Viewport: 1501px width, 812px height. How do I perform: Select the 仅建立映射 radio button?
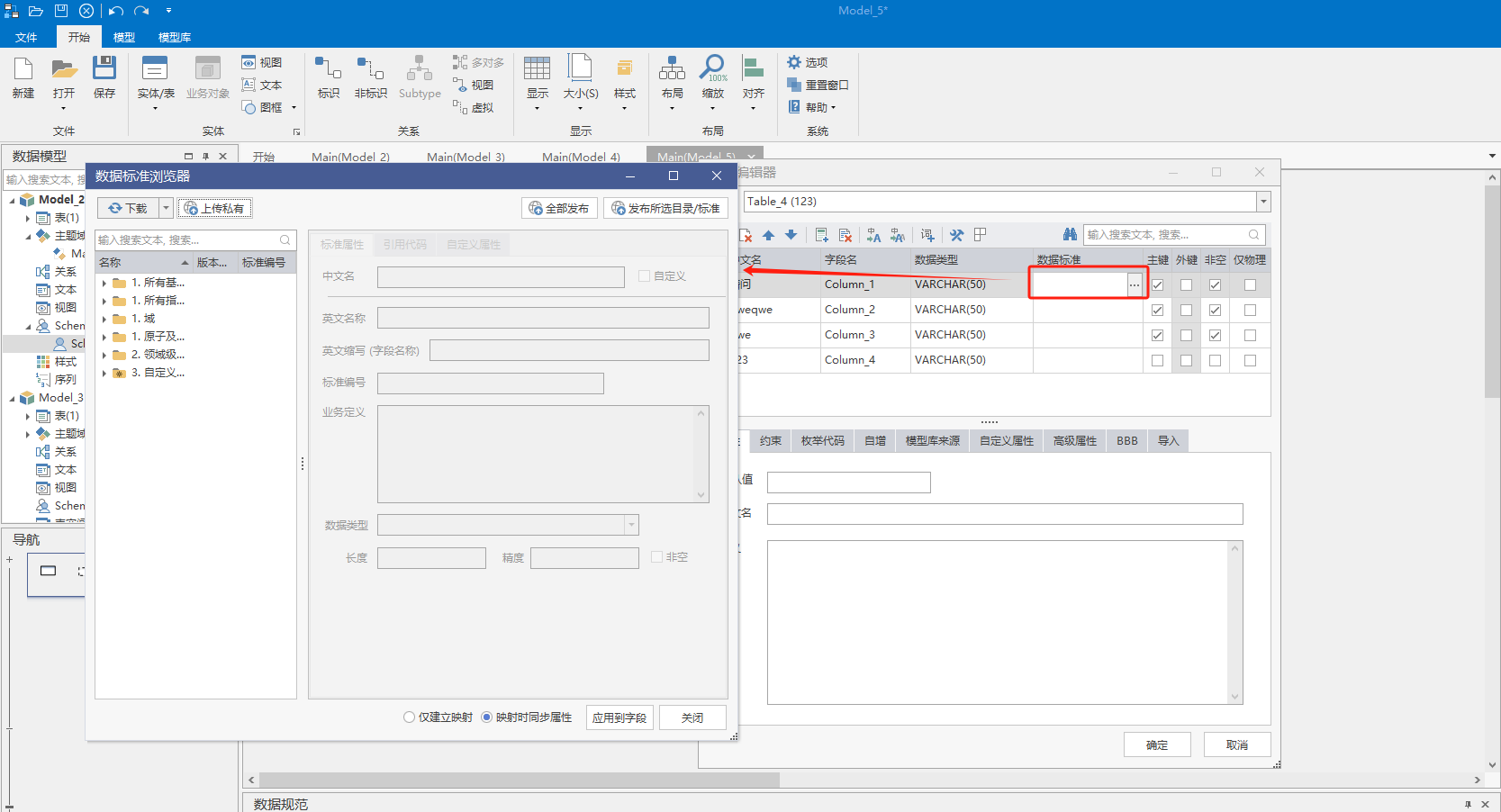pyautogui.click(x=410, y=717)
